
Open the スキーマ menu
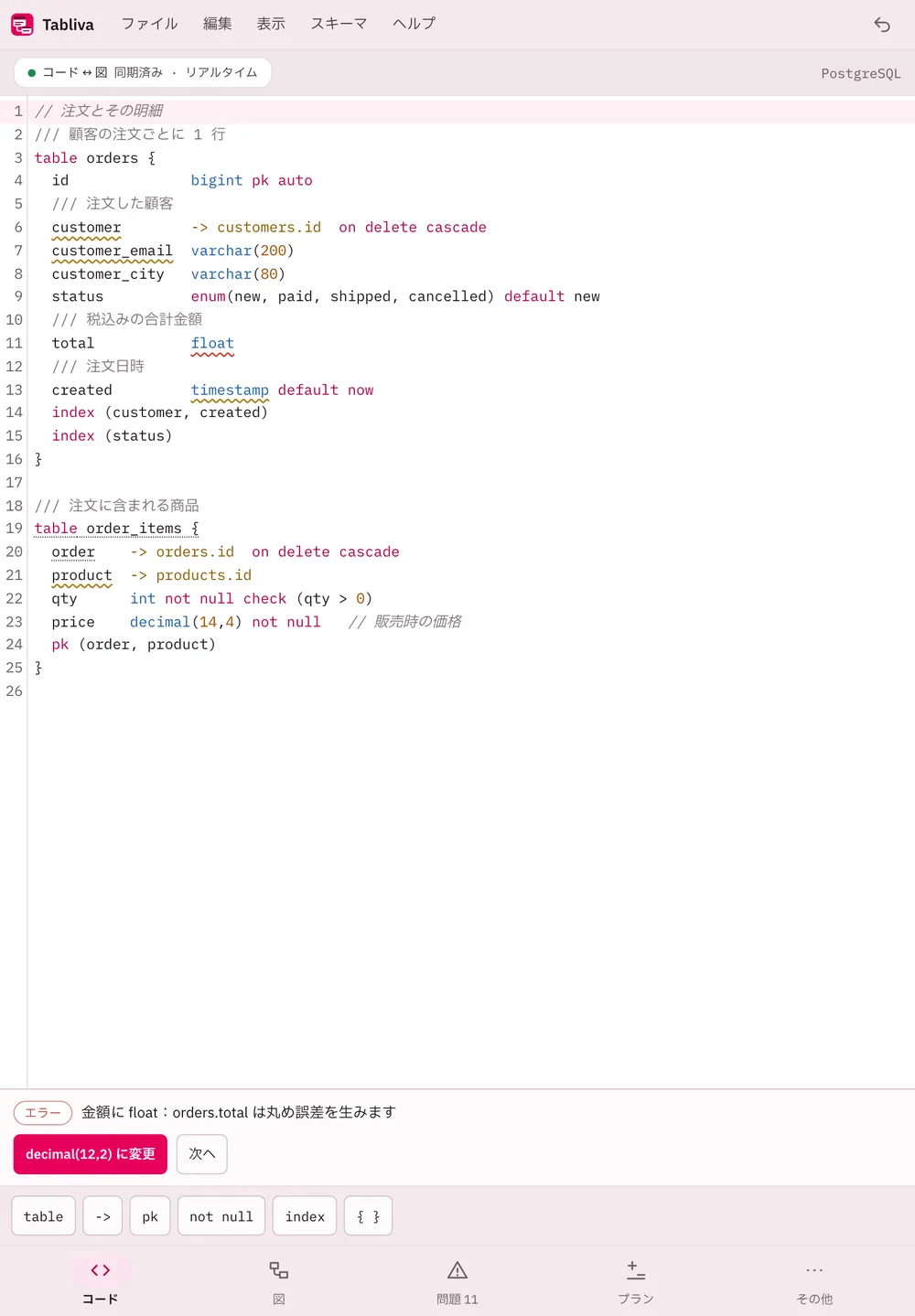(339, 24)
